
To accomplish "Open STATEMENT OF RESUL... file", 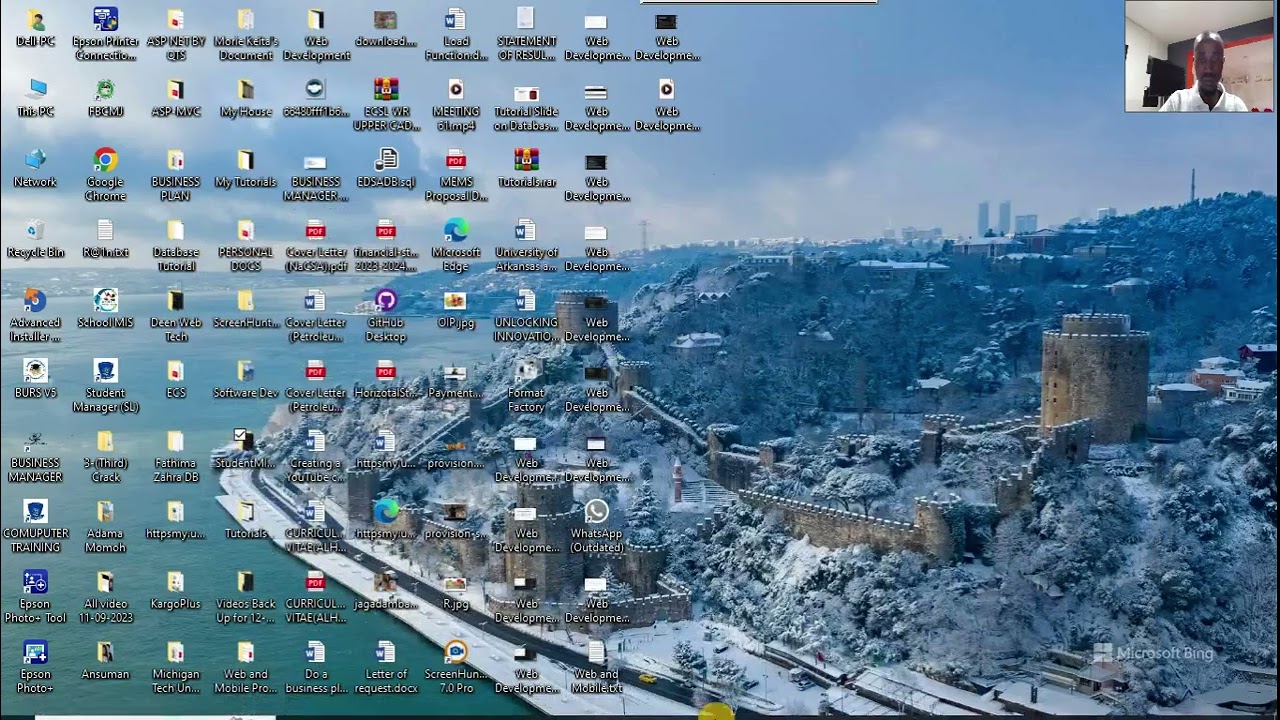I will 526,35.
